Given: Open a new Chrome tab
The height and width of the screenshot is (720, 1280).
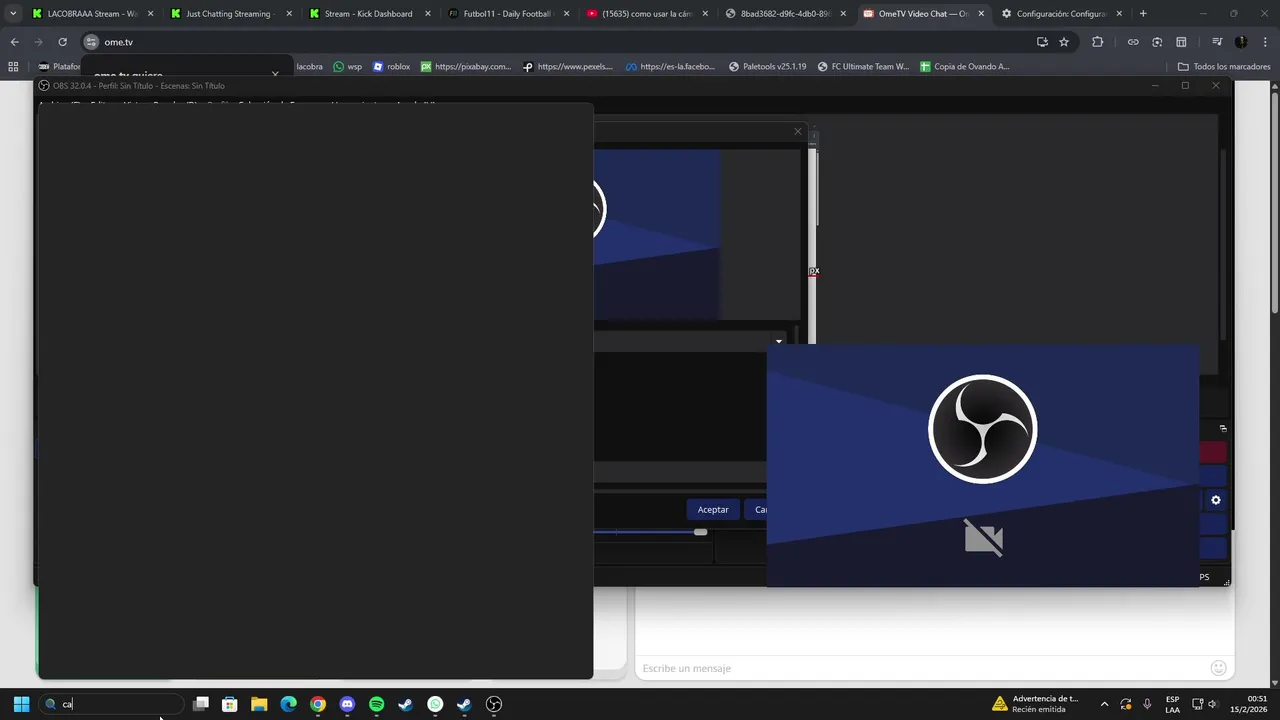Looking at the screenshot, I should 1143,14.
